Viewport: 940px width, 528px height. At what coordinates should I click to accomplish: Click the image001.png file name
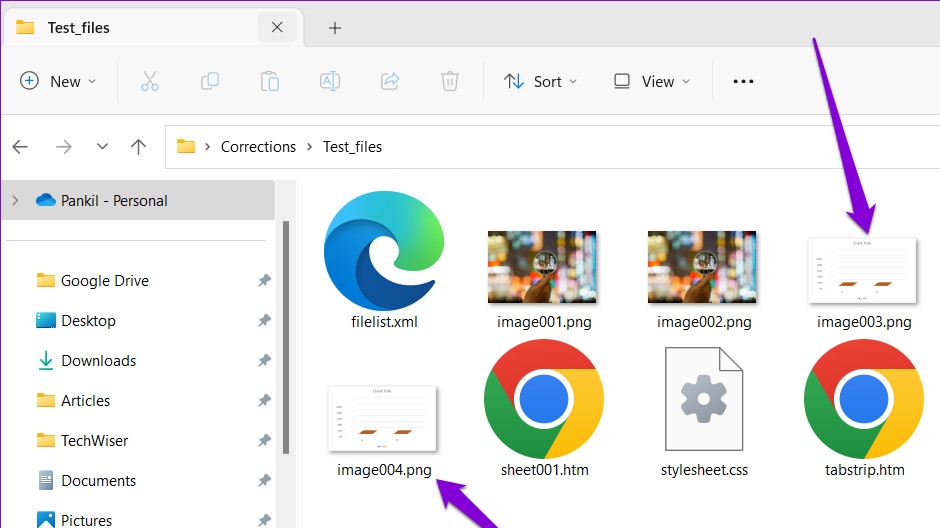coord(544,322)
